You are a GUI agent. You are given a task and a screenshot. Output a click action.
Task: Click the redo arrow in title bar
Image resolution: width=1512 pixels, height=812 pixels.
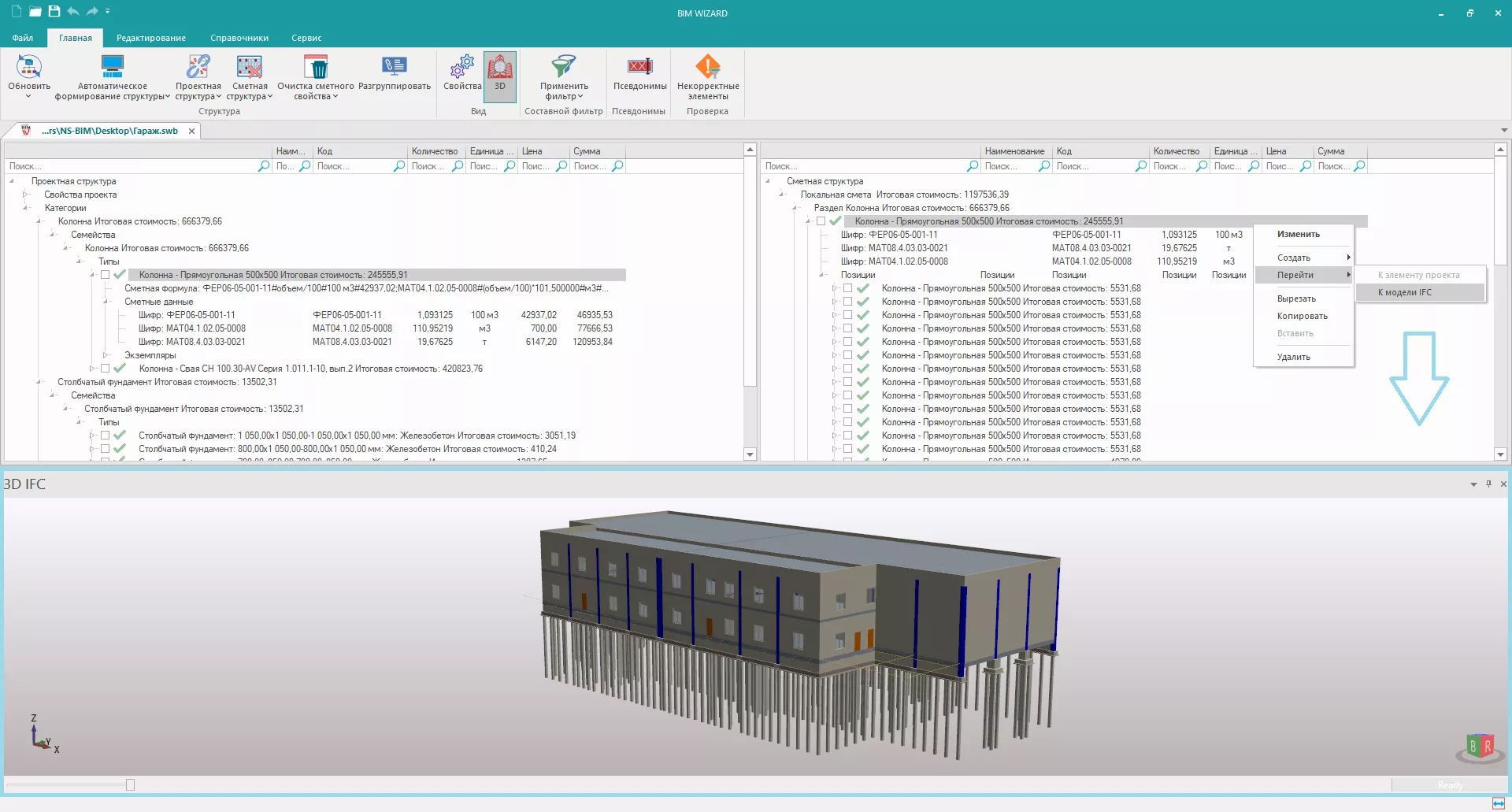[x=92, y=11]
